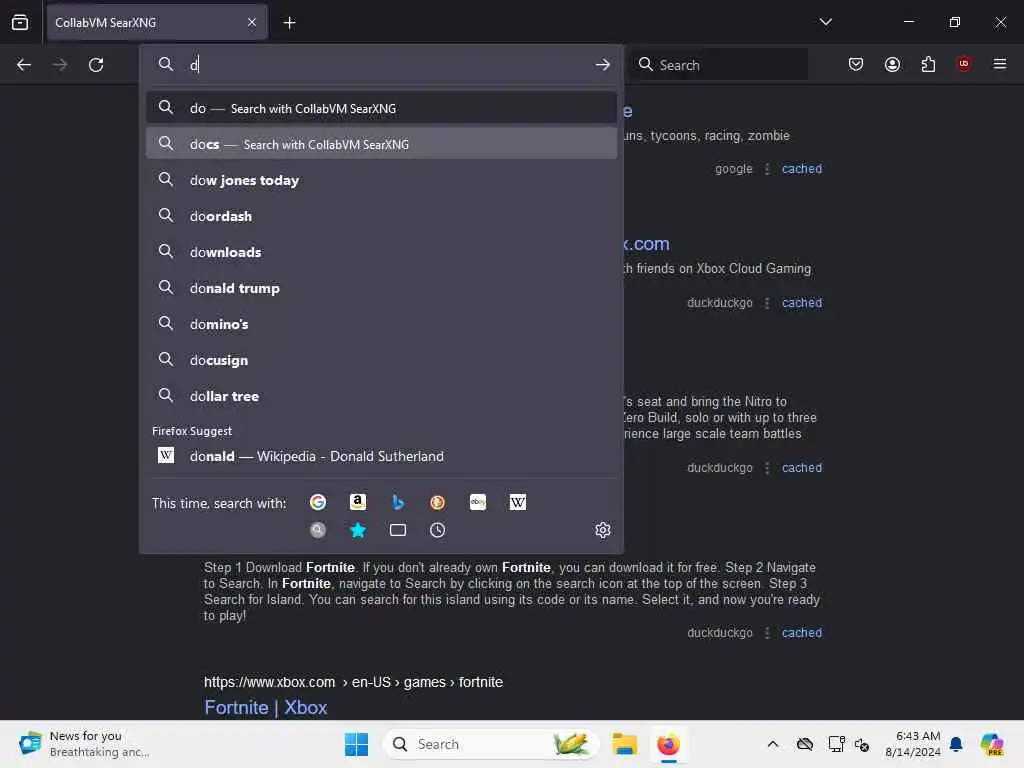Show hidden tray icons chevron
This screenshot has height=768, width=1024.
click(x=773, y=744)
